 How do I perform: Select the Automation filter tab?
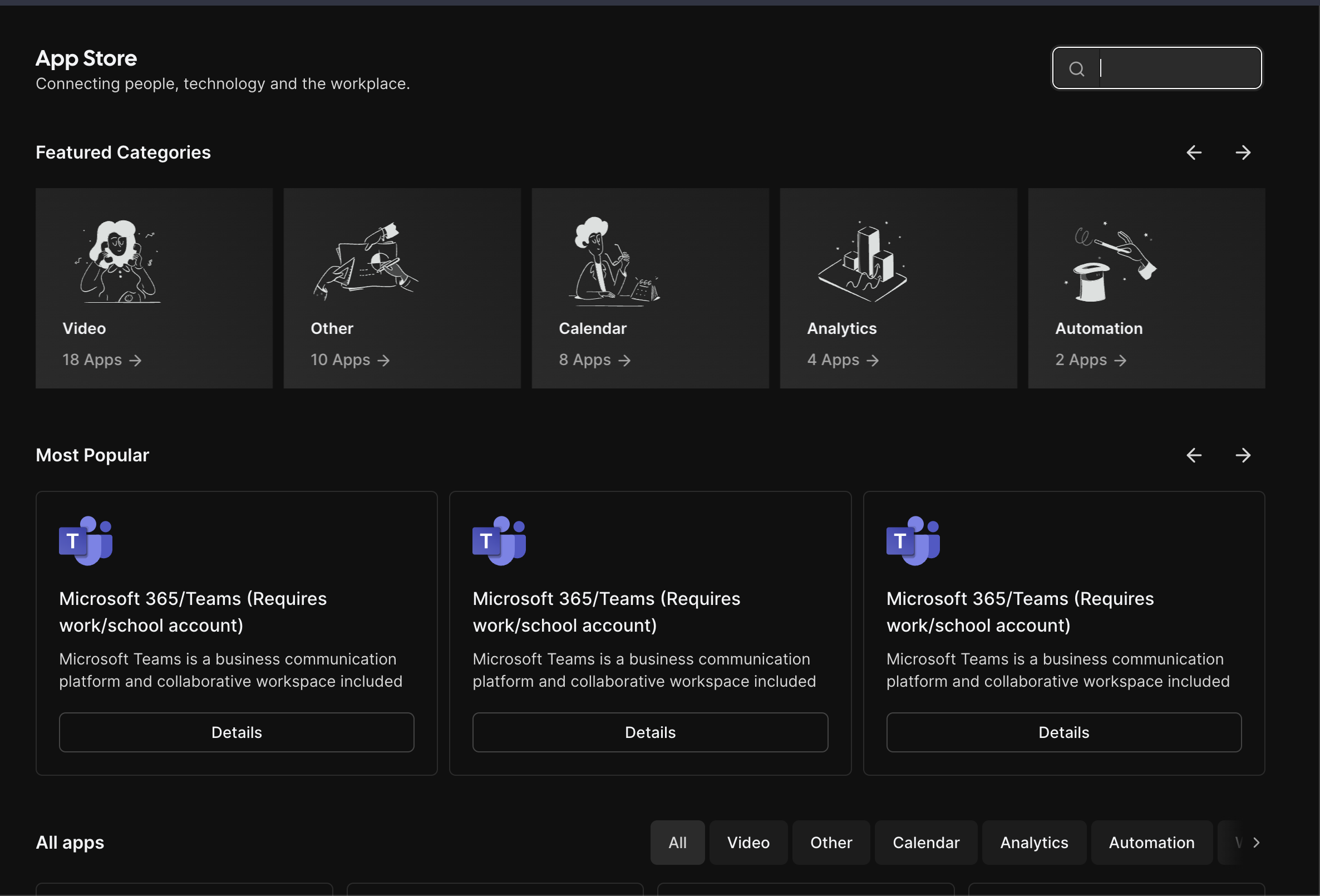coord(1151,843)
